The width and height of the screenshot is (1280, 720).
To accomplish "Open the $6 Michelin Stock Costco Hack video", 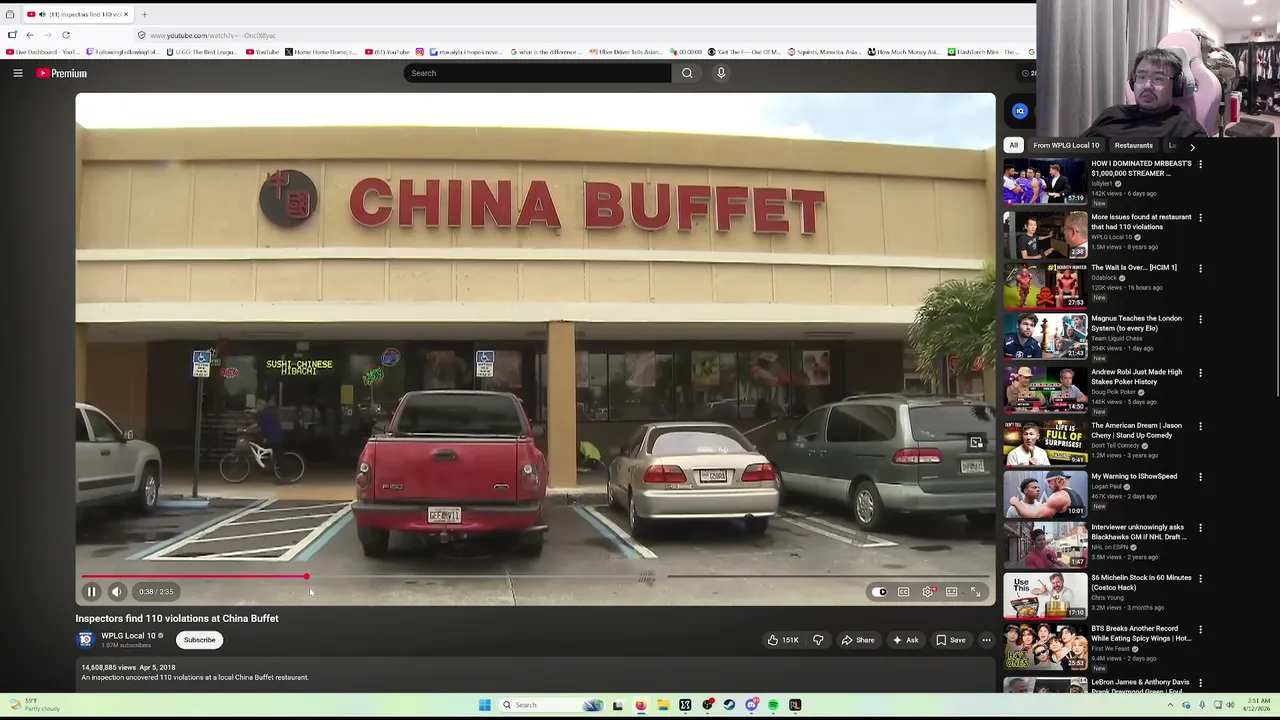I will click(x=1045, y=595).
